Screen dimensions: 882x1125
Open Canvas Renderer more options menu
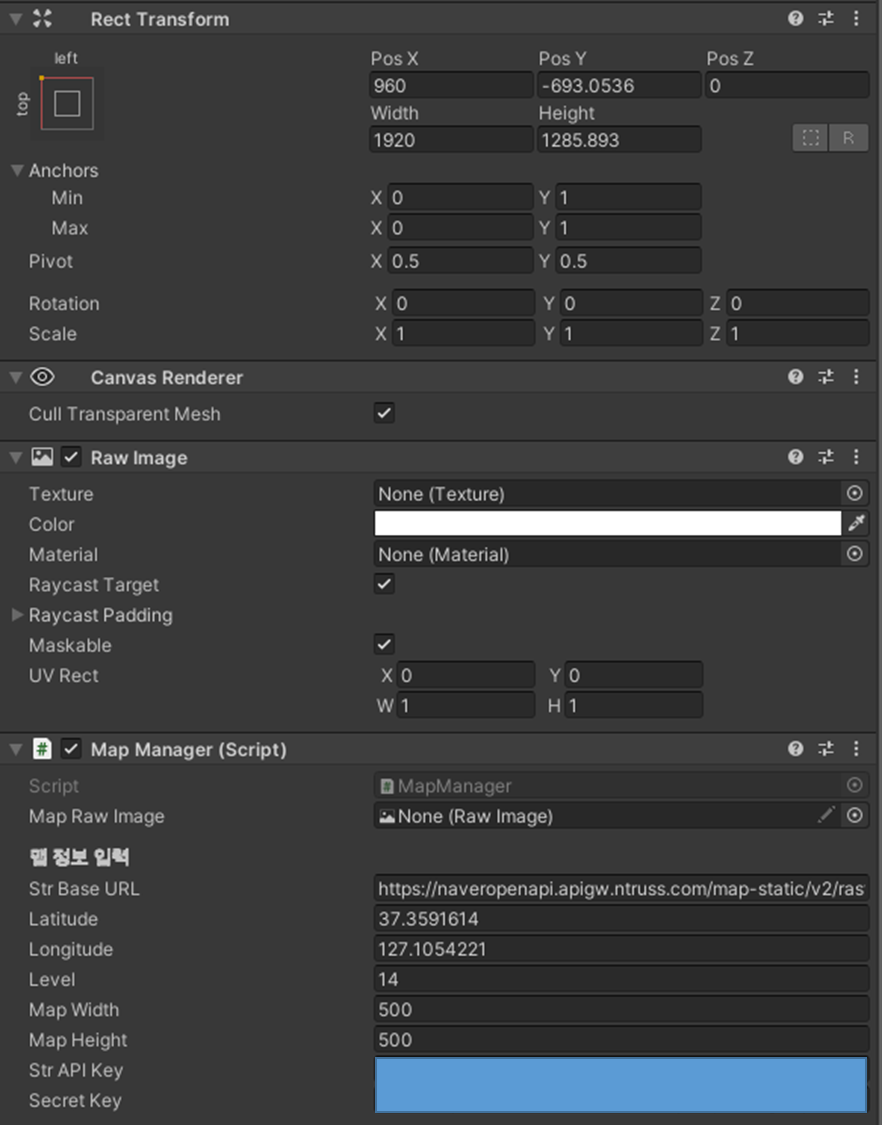tap(856, 377)
